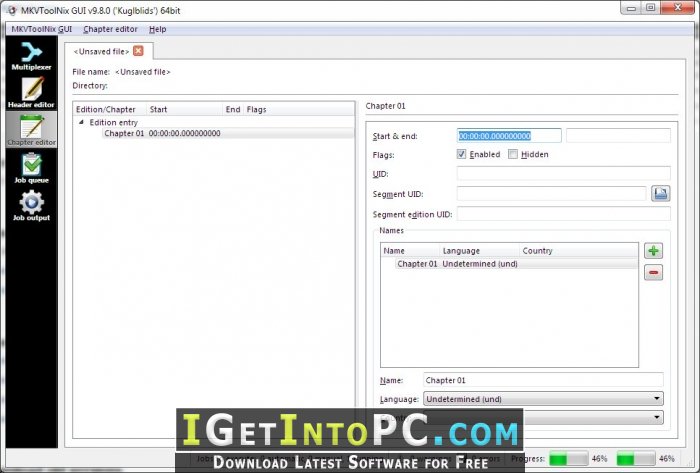Viewport: 700px width, 473px height.
Task: Maximize the MKVToolNix window
Action: [x=650, y=8]
